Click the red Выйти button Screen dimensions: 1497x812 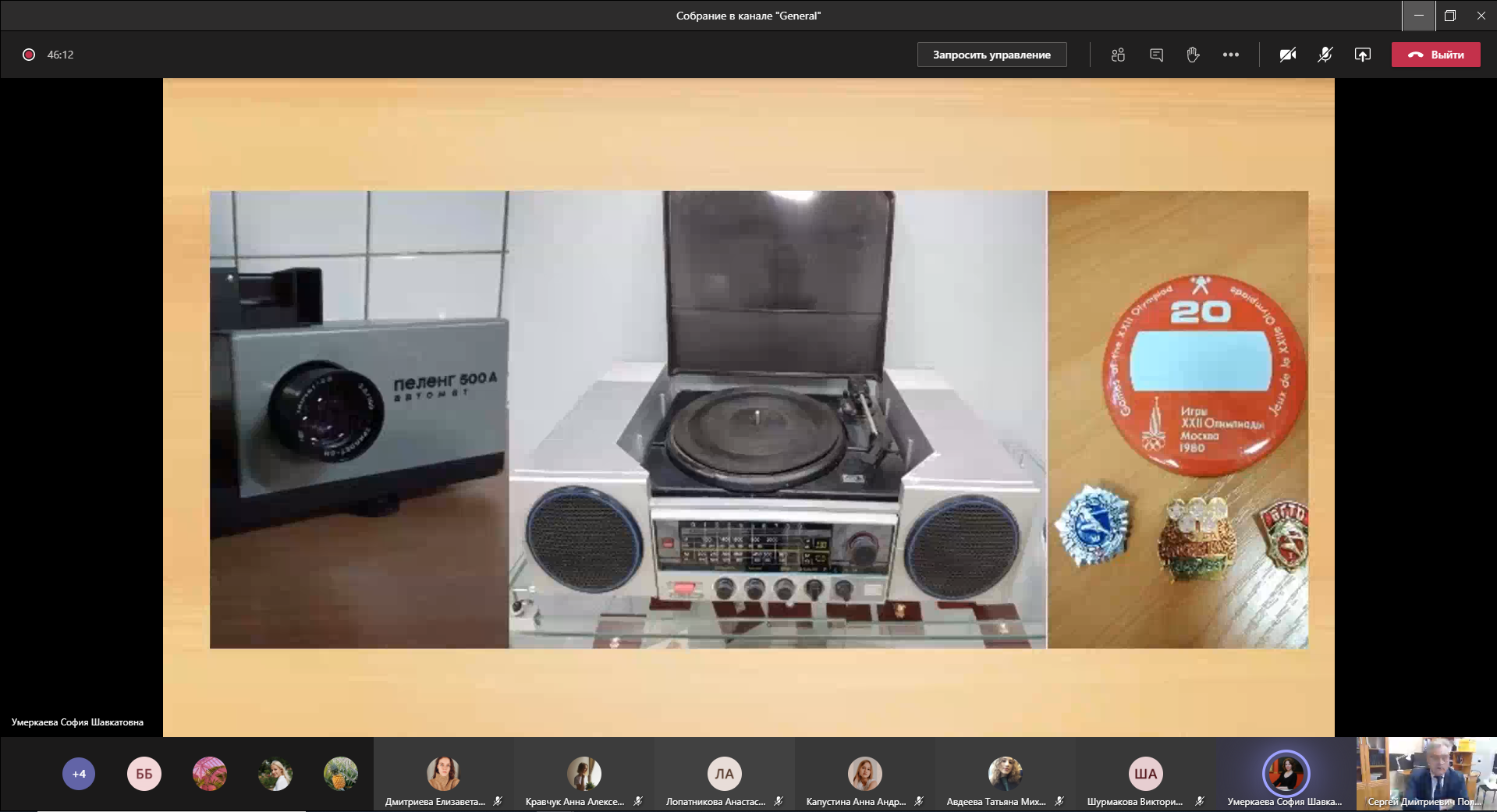pyautogui.click(x=1435, y=55)
